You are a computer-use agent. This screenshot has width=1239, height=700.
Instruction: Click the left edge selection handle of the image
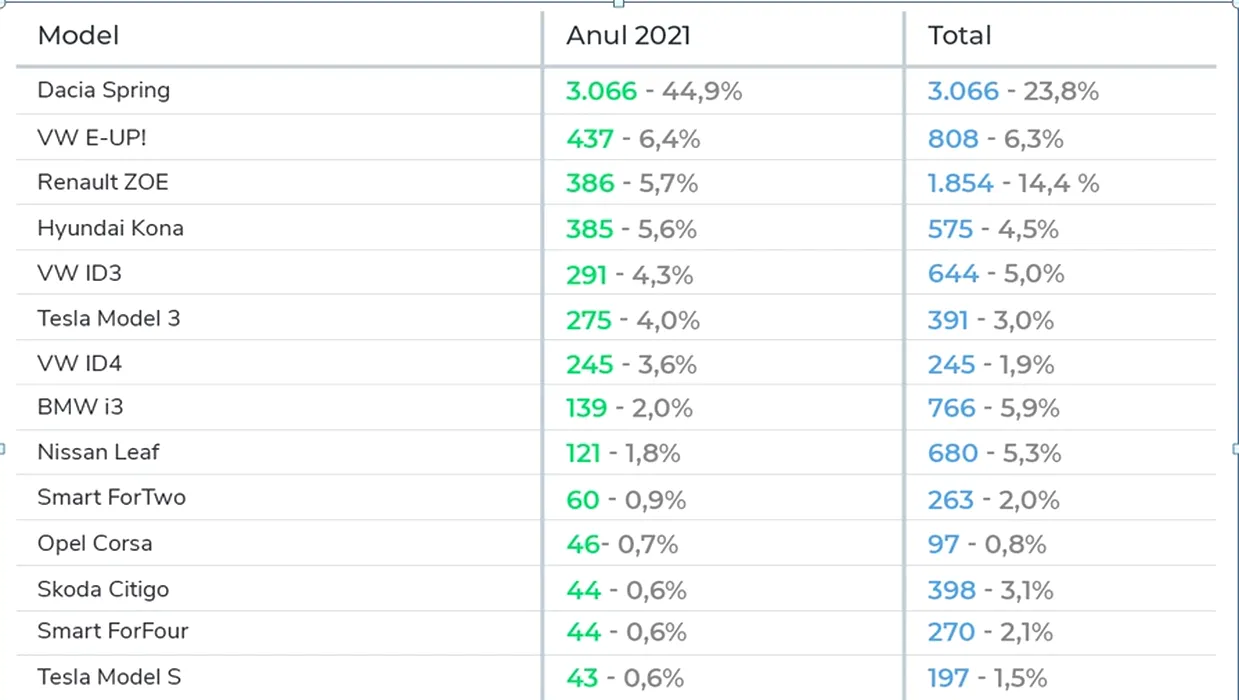(3, 449)
